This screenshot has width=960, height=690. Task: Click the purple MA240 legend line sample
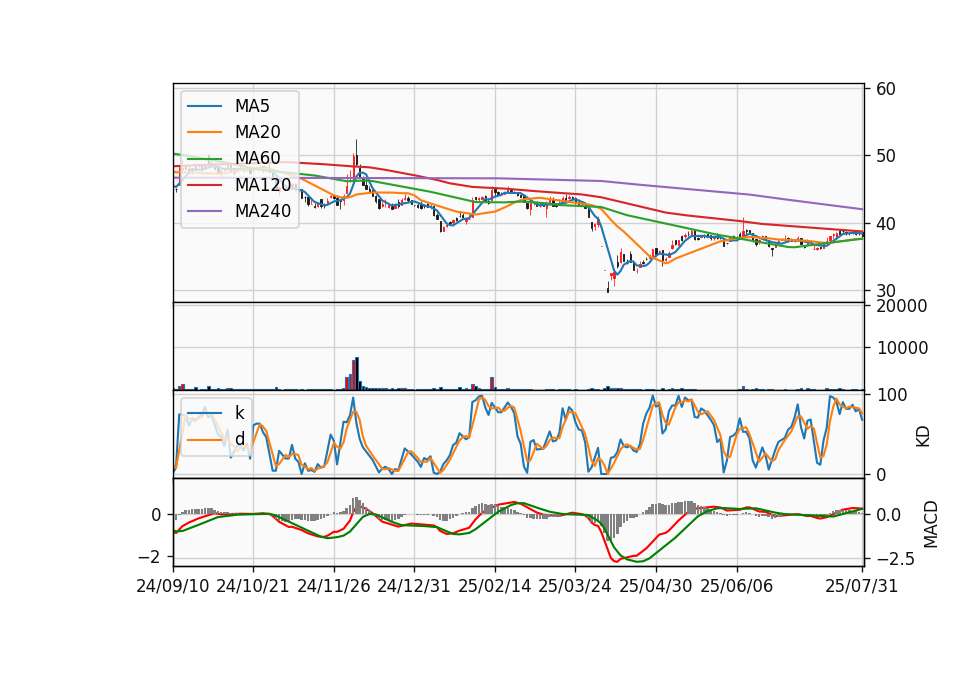point(204,211)
